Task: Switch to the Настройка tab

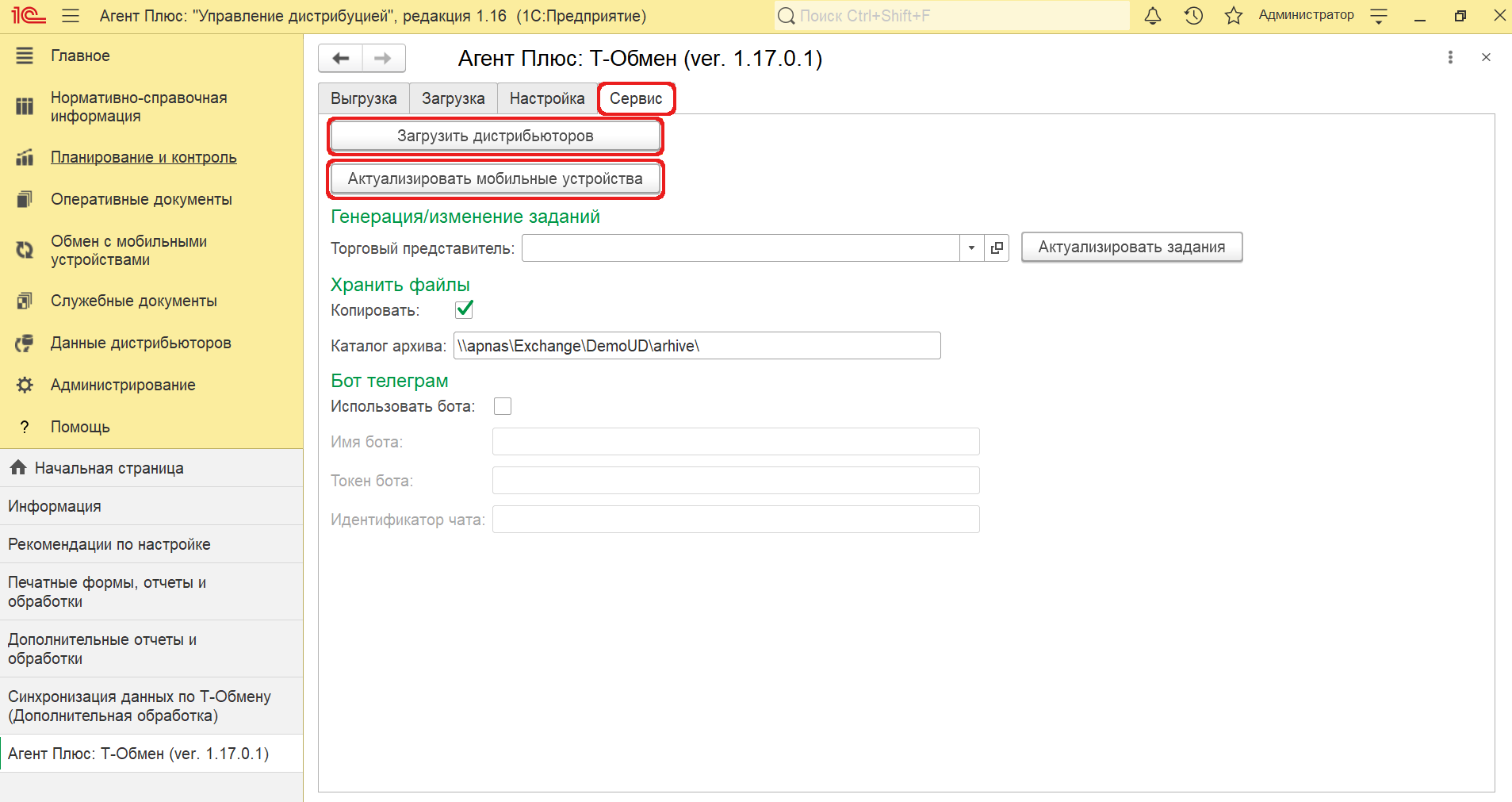Action: 547,98
